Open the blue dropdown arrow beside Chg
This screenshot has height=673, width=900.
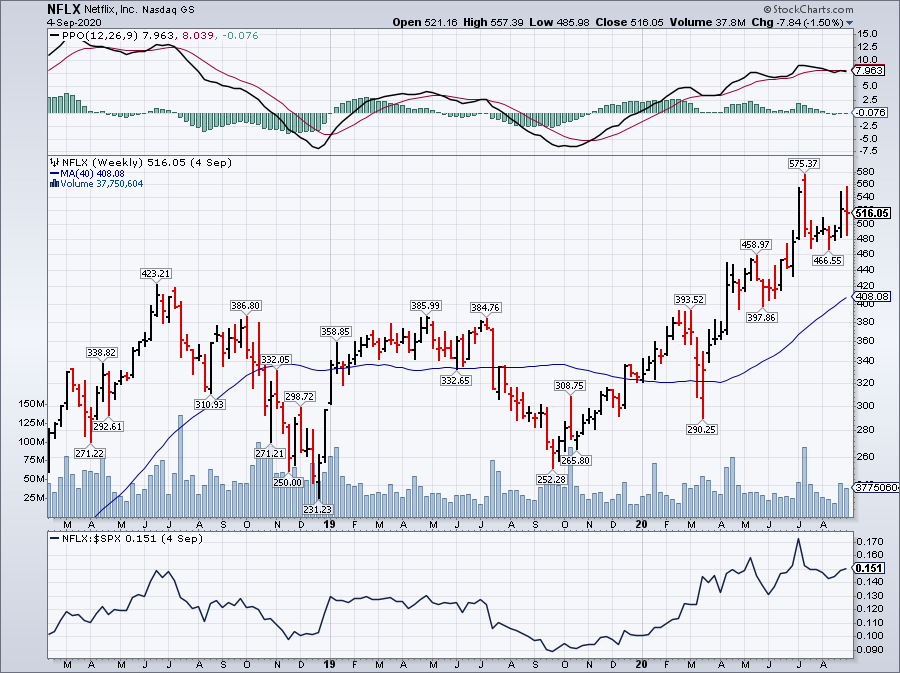click(x=849, y=23)
